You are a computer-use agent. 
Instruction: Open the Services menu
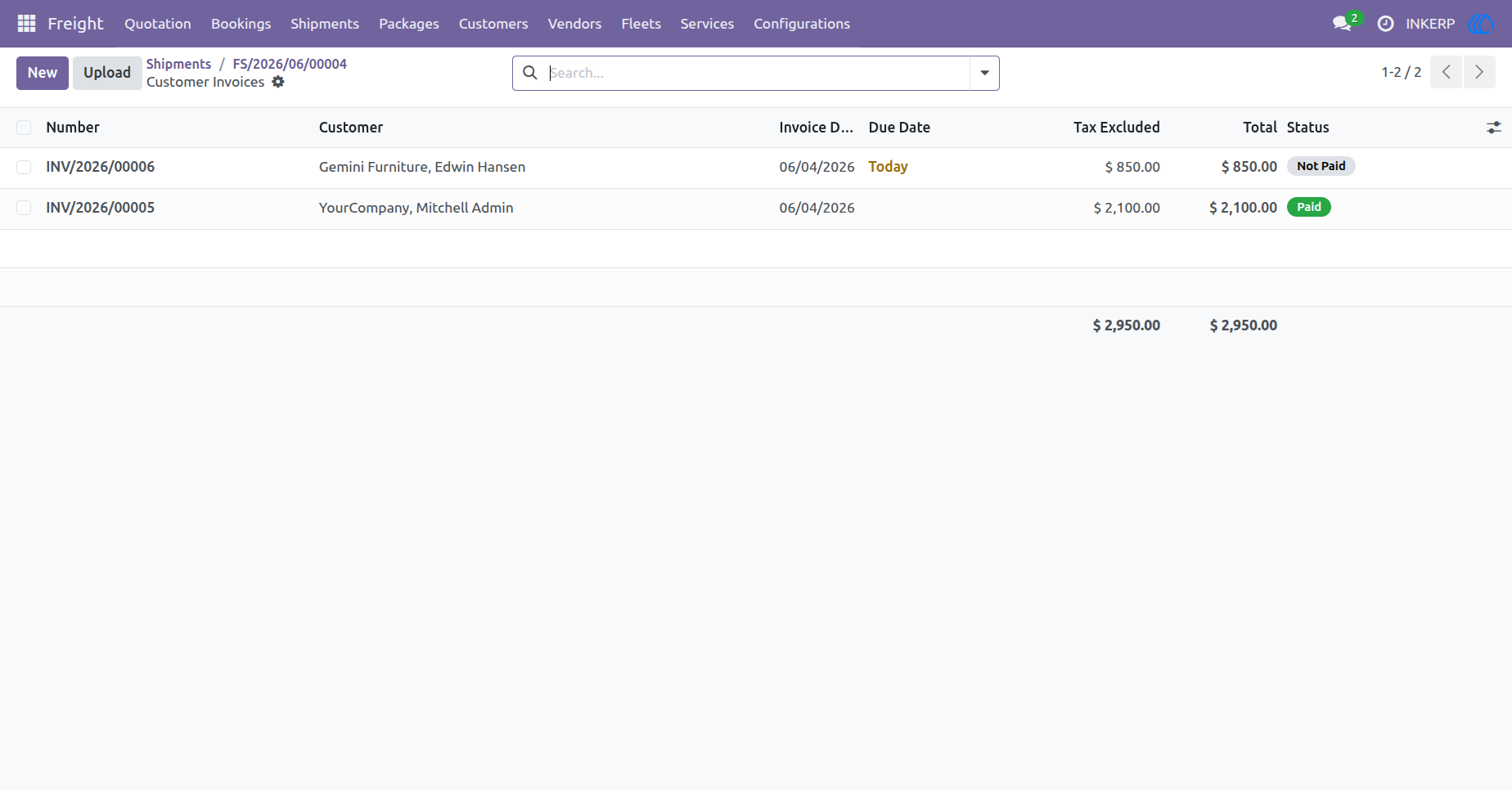pyautogui.click(x=707, y=24)
